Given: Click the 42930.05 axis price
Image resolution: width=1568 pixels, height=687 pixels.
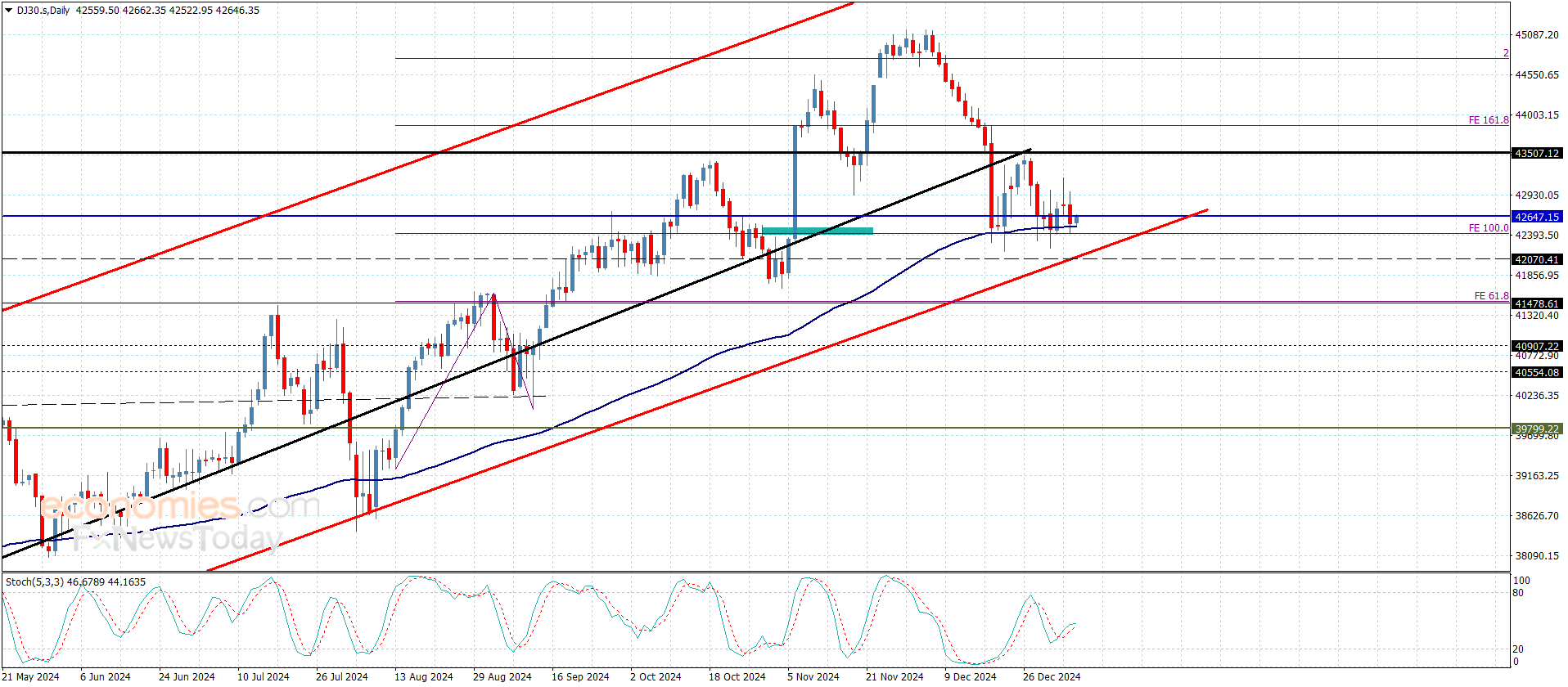Looking at the screenshot, I should click(1537, 195).
